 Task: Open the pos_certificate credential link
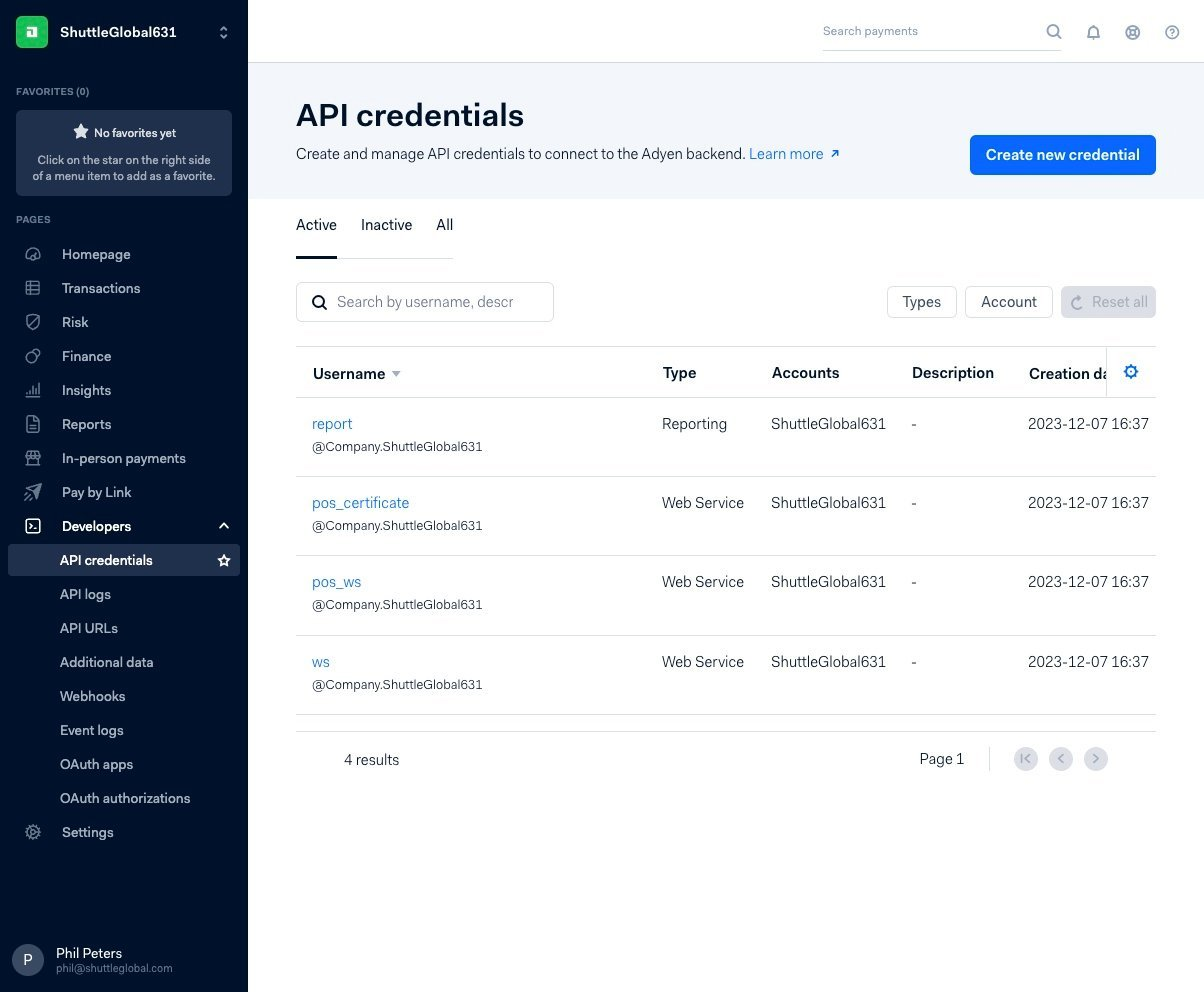360,503
